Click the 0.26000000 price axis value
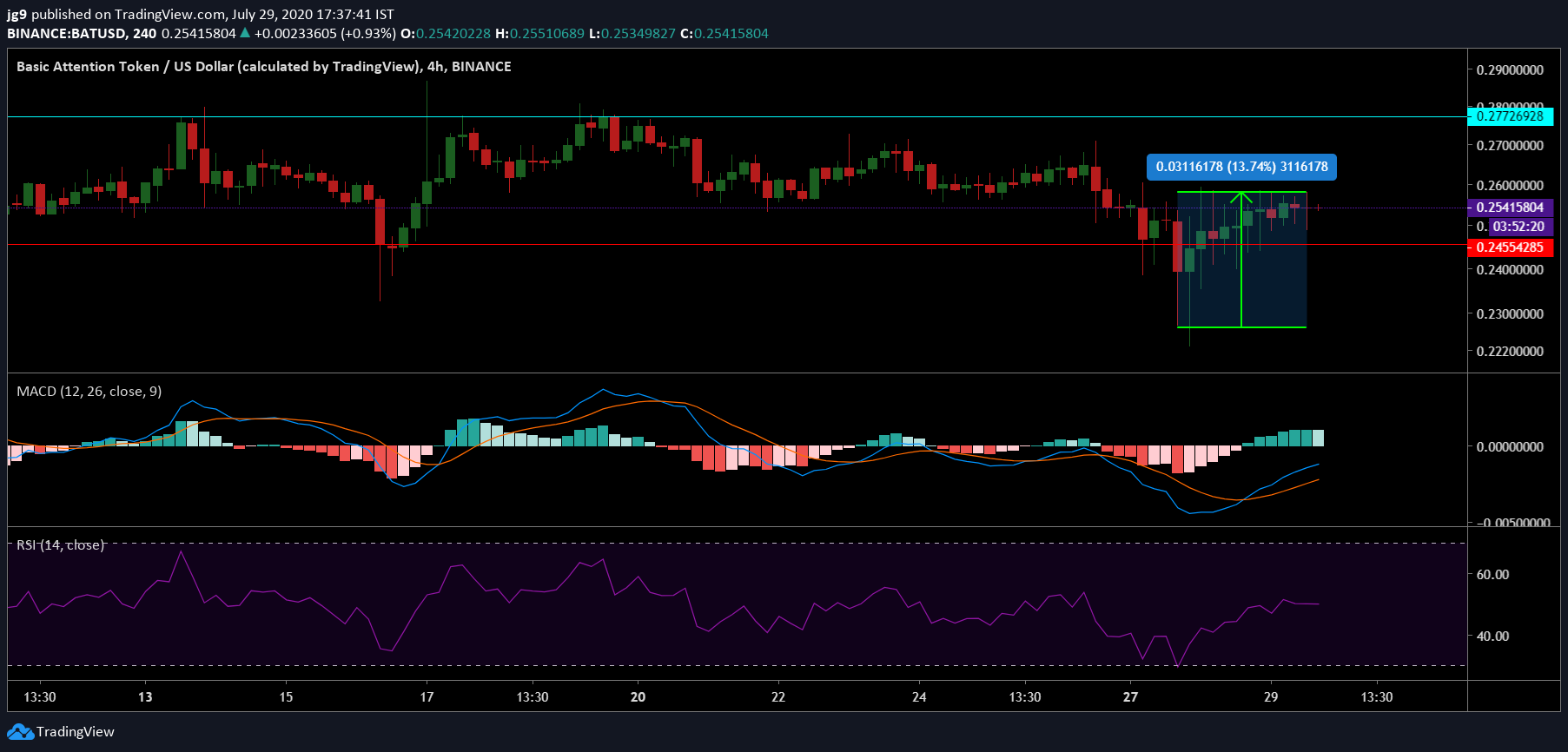Screen dimensions: 1568x752 pyautogui.click(x=1510, y=186)
